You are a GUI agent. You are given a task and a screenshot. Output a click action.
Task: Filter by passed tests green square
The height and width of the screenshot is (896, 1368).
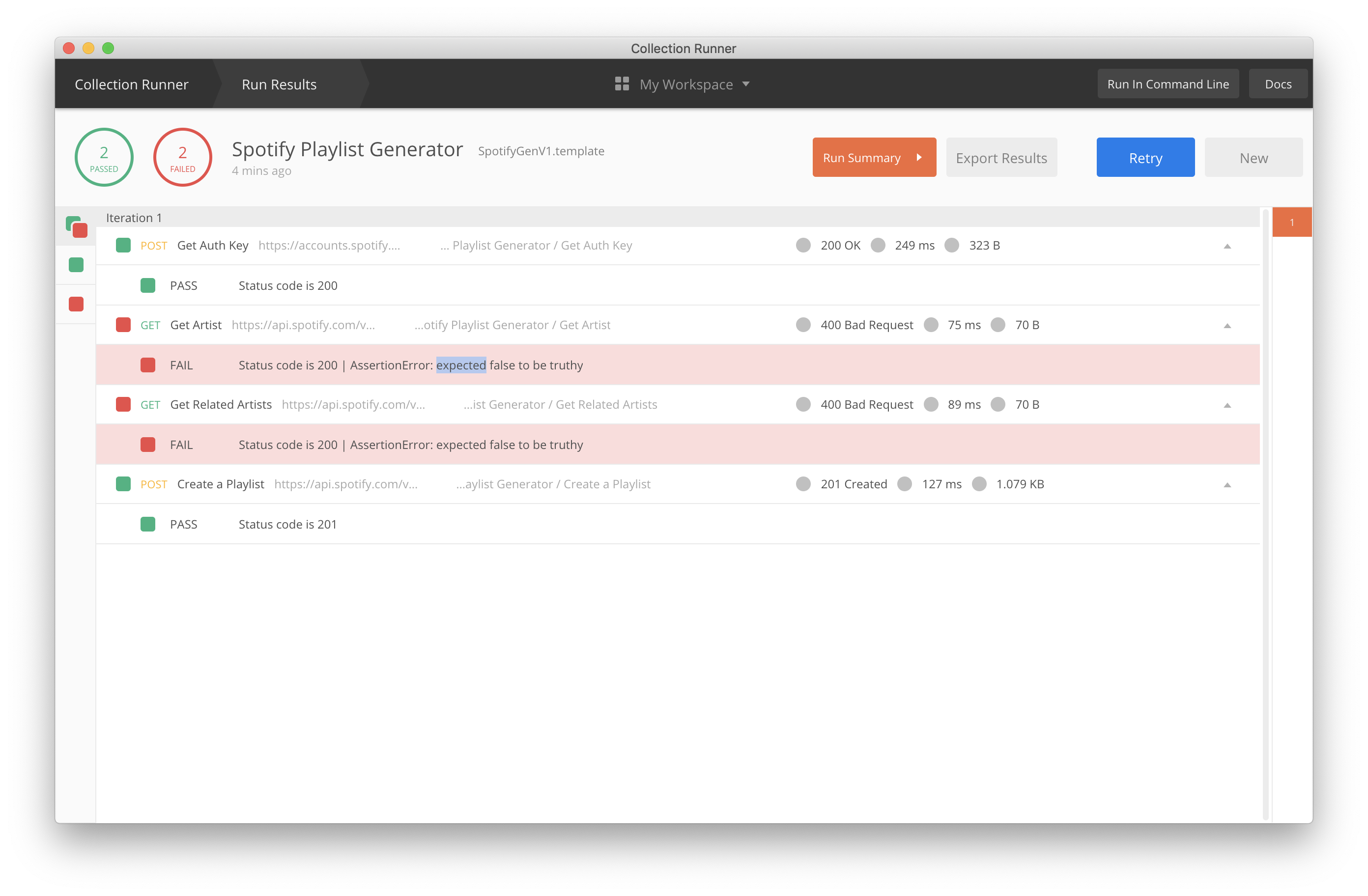click(77, 265)
